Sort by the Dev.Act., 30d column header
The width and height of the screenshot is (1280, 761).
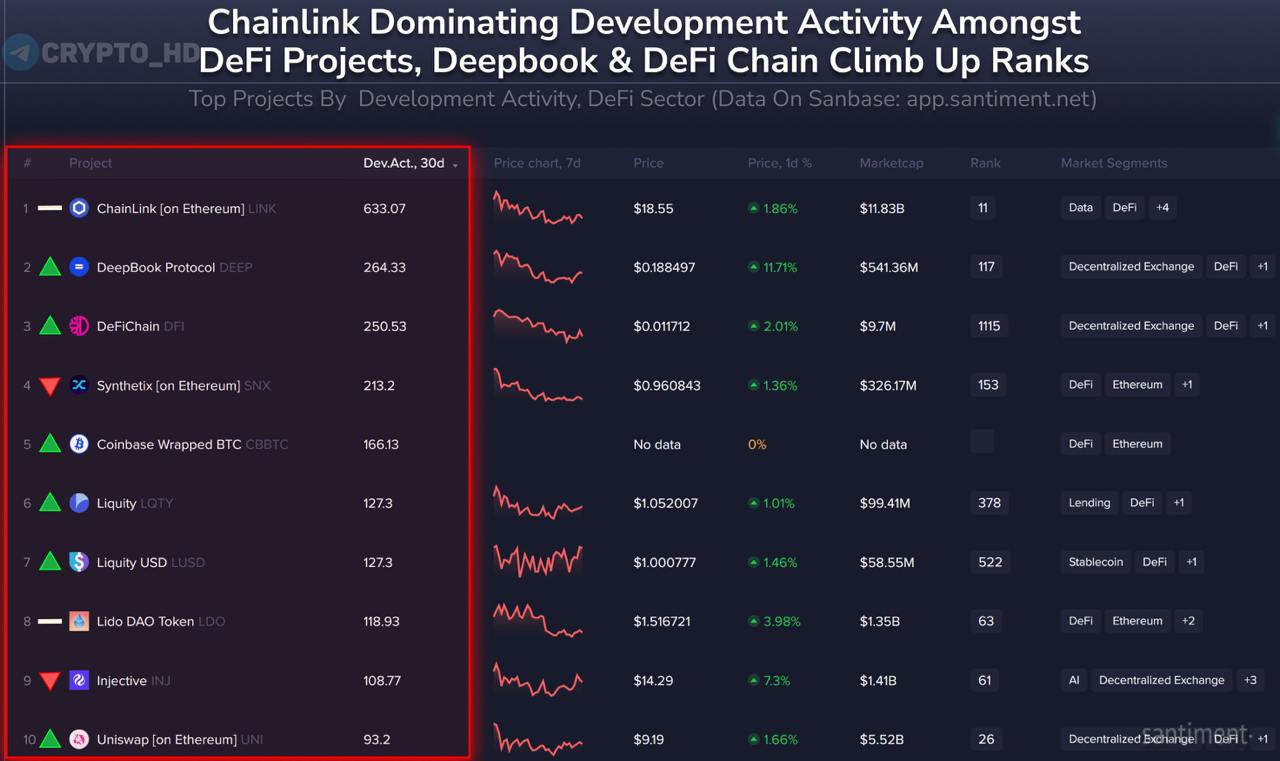[x=404, y=163]
